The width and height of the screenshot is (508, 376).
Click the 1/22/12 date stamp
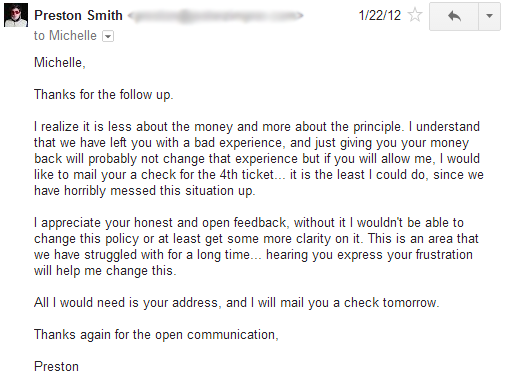(x=379, y=15)
